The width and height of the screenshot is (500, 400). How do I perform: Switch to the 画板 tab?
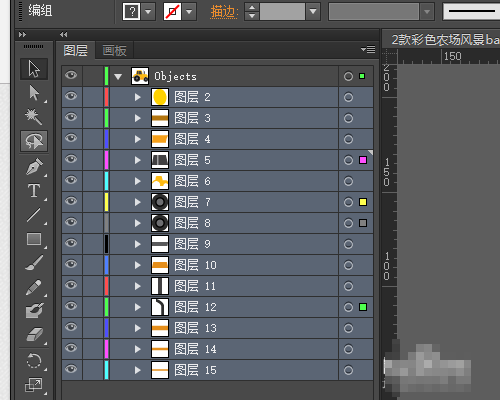[x=114, y=51]
